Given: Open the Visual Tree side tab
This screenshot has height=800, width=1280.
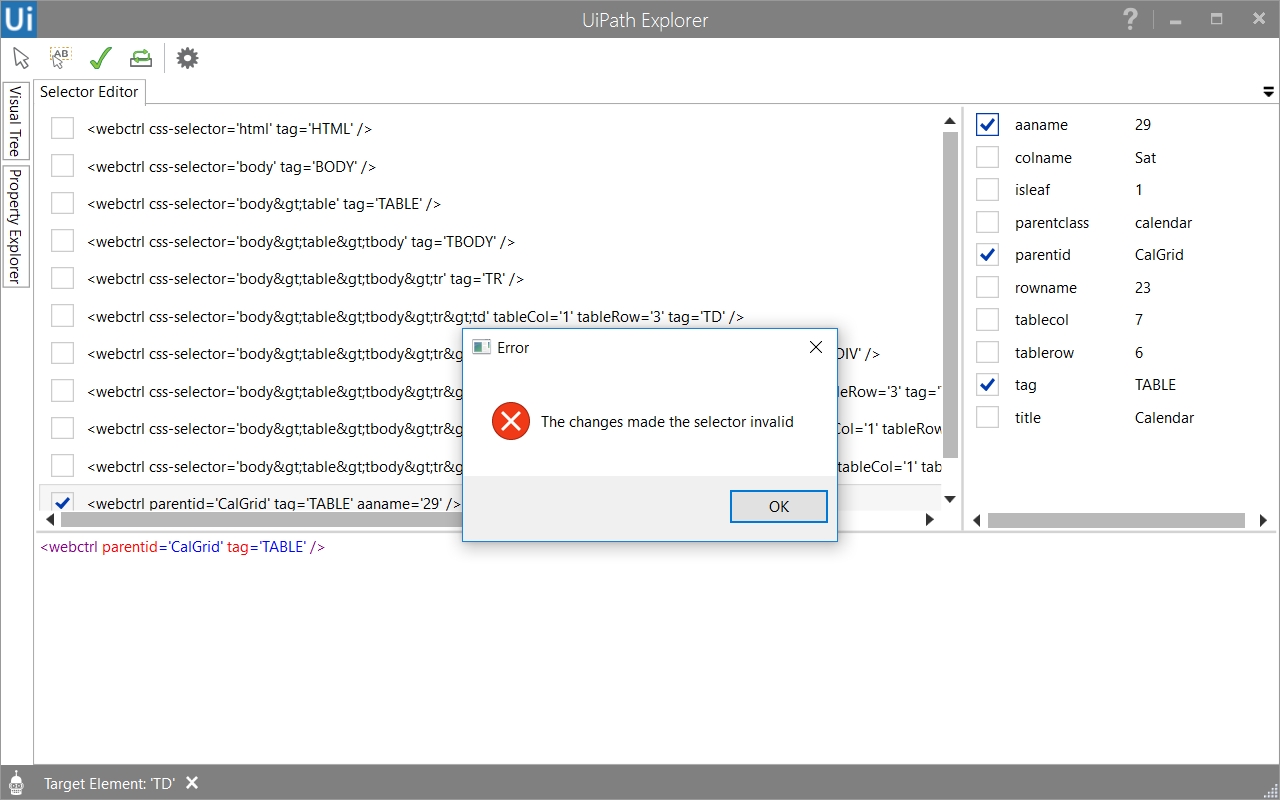Looking at the screenshot, I should (x=16, y=120).
